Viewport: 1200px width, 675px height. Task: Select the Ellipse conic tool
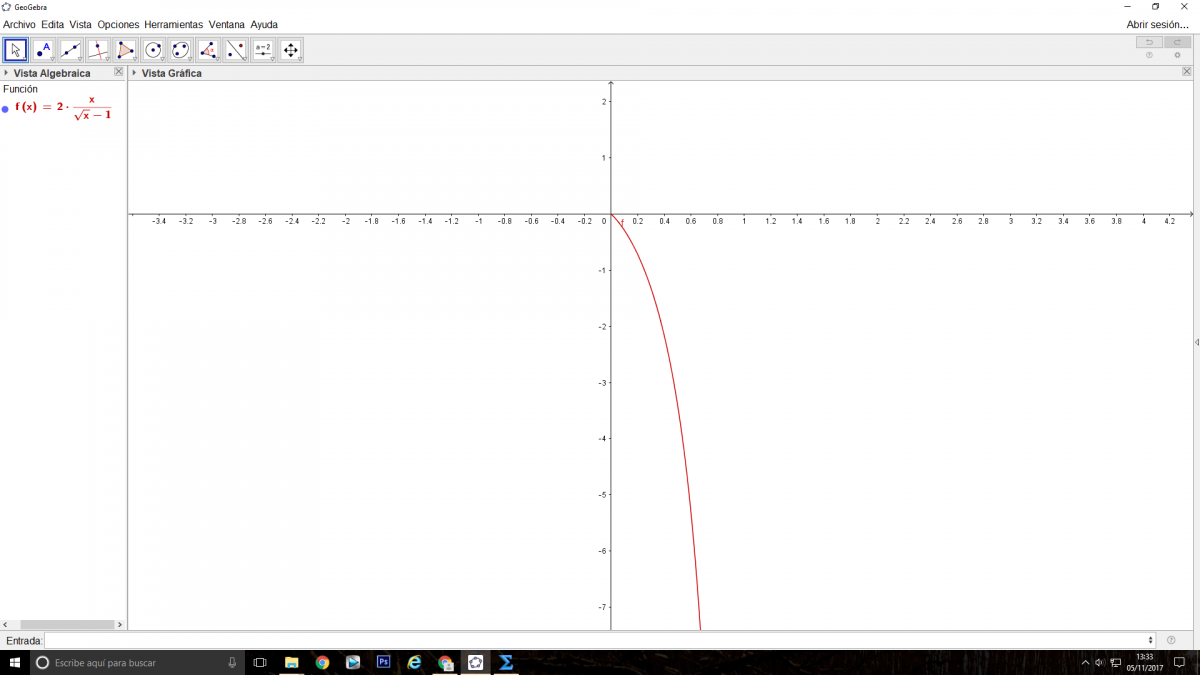[181, 50]
